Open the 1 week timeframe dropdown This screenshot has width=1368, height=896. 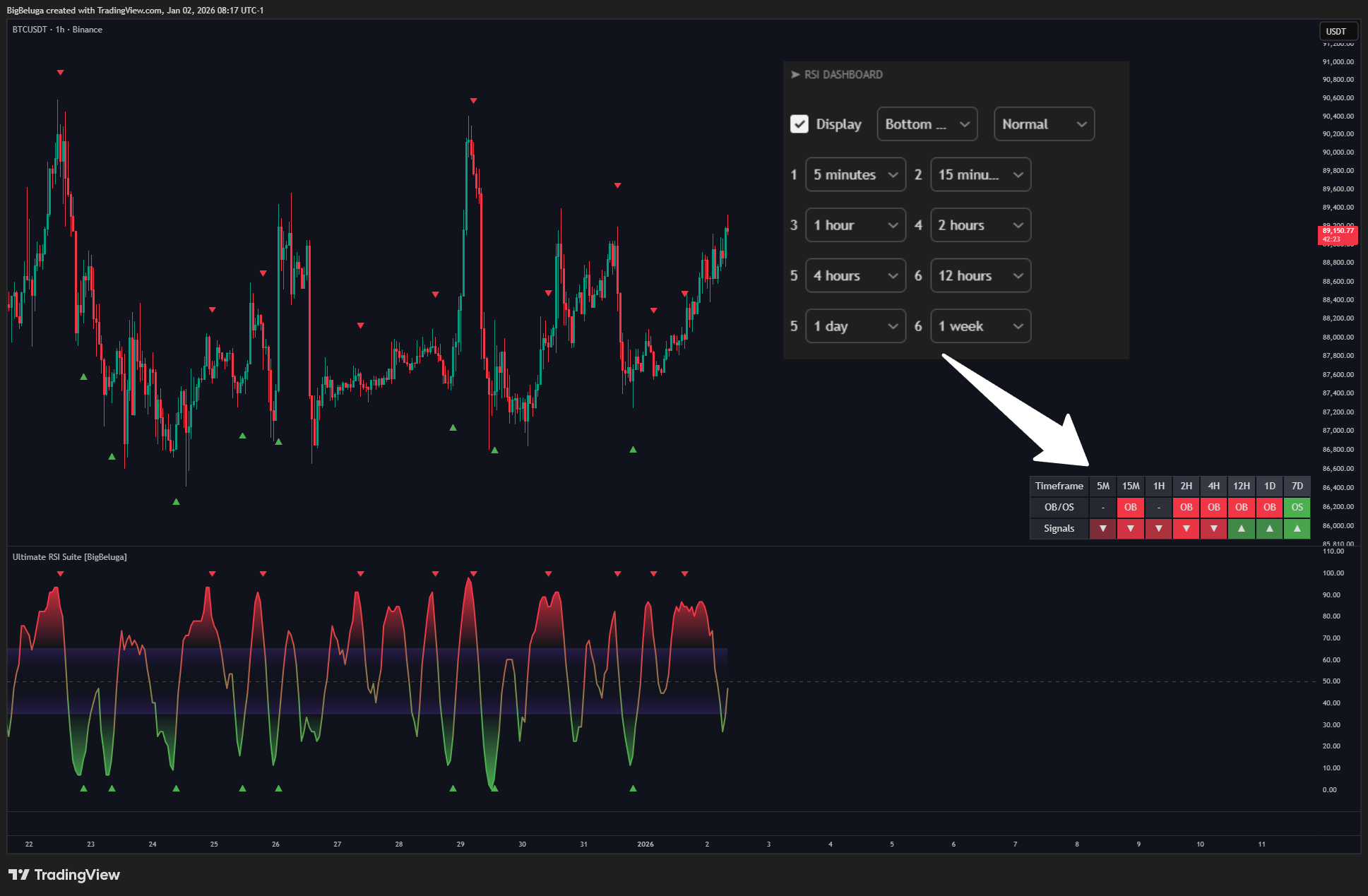(x=980, y=326)
